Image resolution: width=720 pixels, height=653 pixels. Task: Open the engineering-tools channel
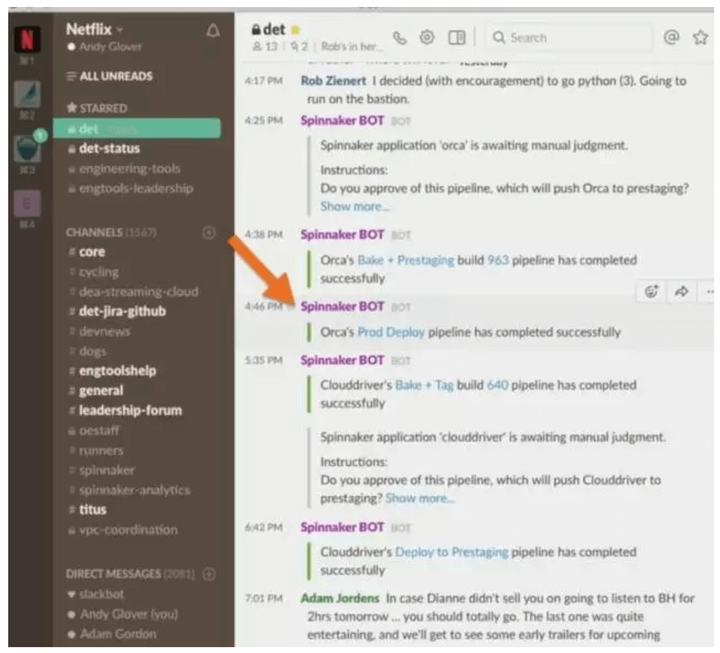click(125, 169)
